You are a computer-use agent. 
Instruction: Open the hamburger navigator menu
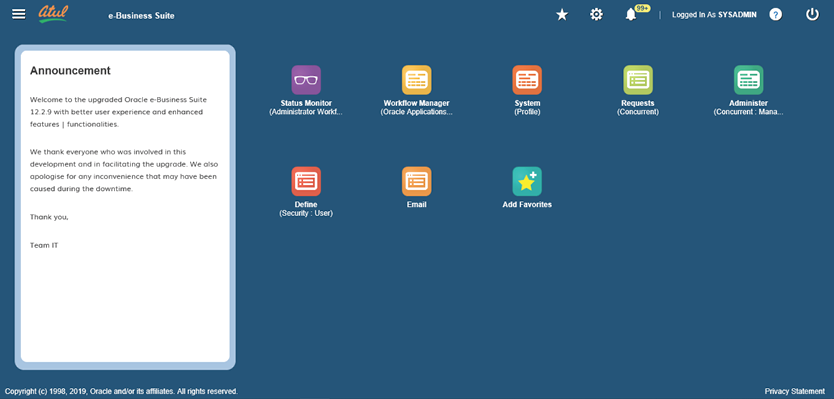[19, 14]
